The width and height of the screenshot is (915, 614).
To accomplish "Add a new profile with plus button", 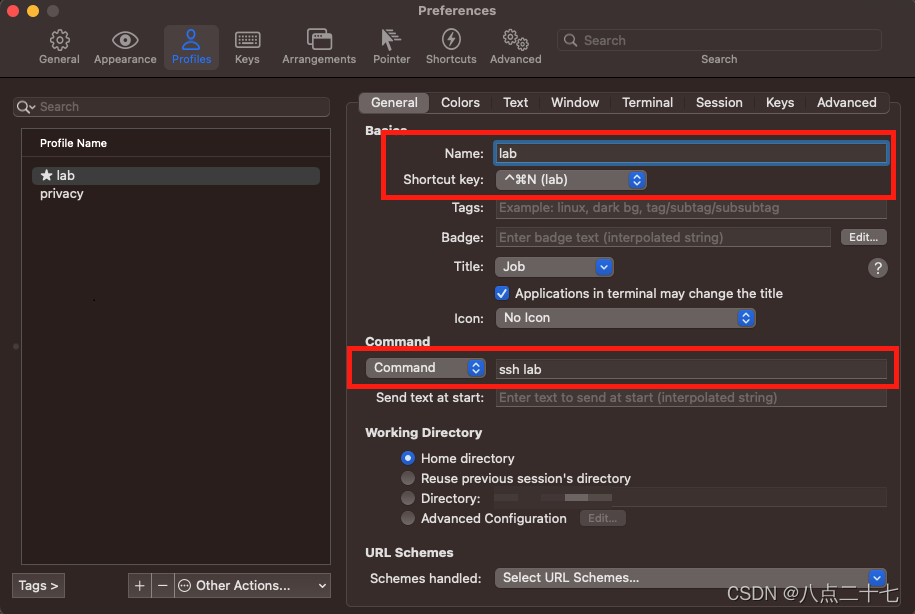I will click(x=139, y=585).
